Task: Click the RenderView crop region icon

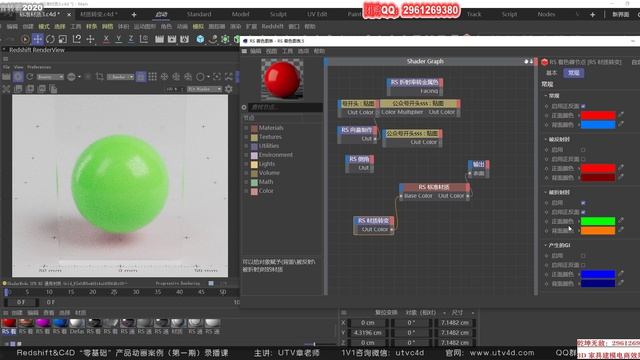Action: tap(100, 77)
